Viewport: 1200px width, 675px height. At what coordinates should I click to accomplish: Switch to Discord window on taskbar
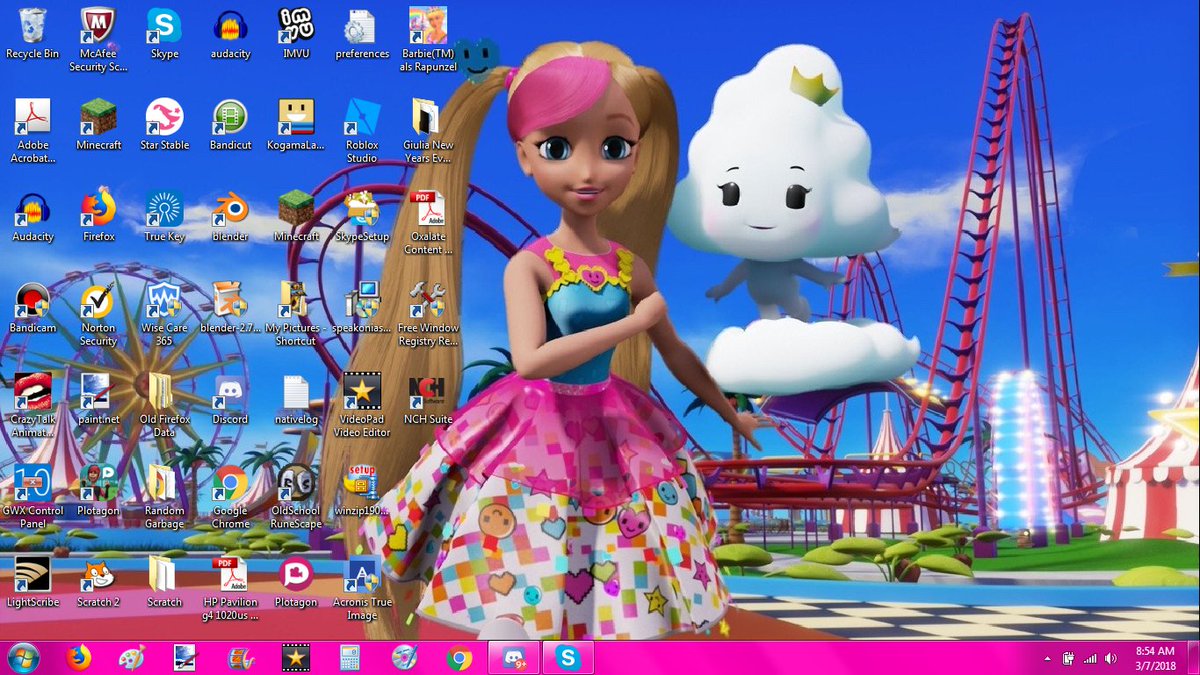click(x=514, y=657)
